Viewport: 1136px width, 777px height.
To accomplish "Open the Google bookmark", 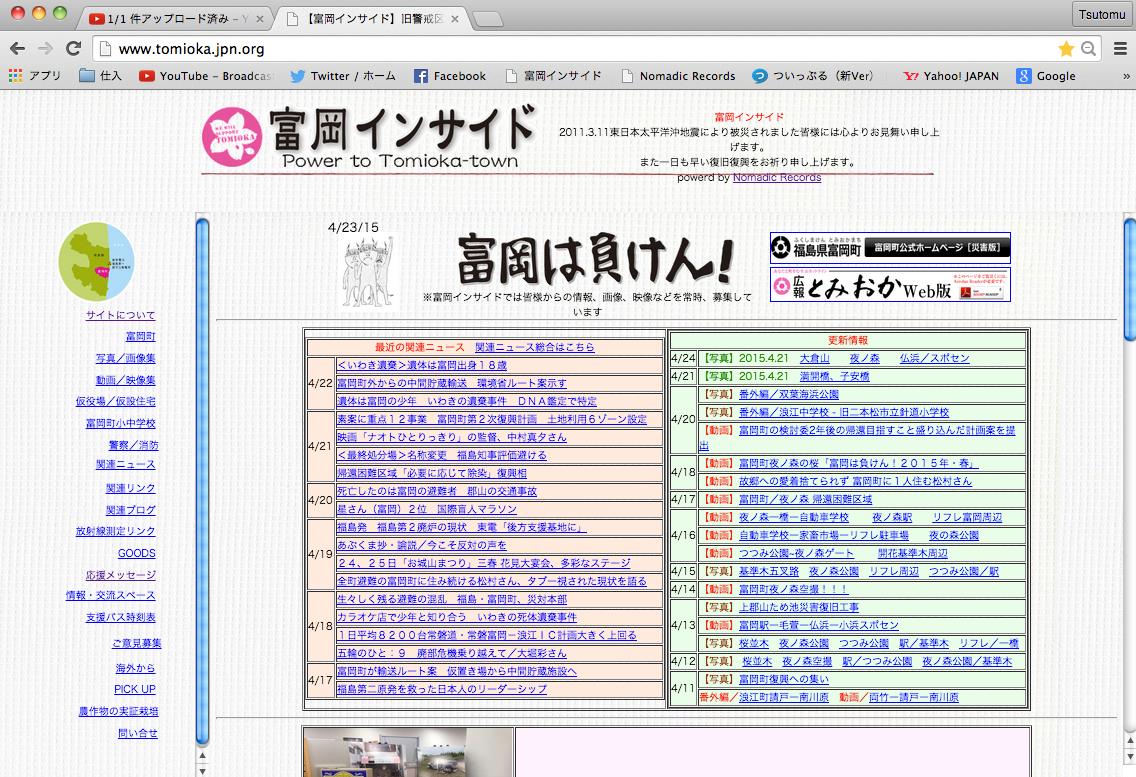I will click(1045, 75).
